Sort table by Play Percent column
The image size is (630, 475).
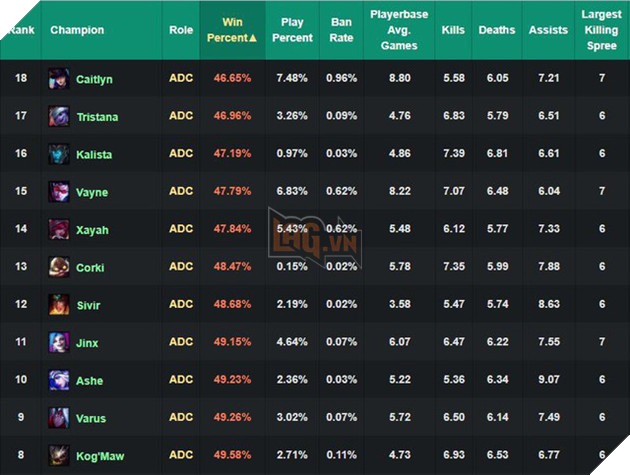(292, 30)
